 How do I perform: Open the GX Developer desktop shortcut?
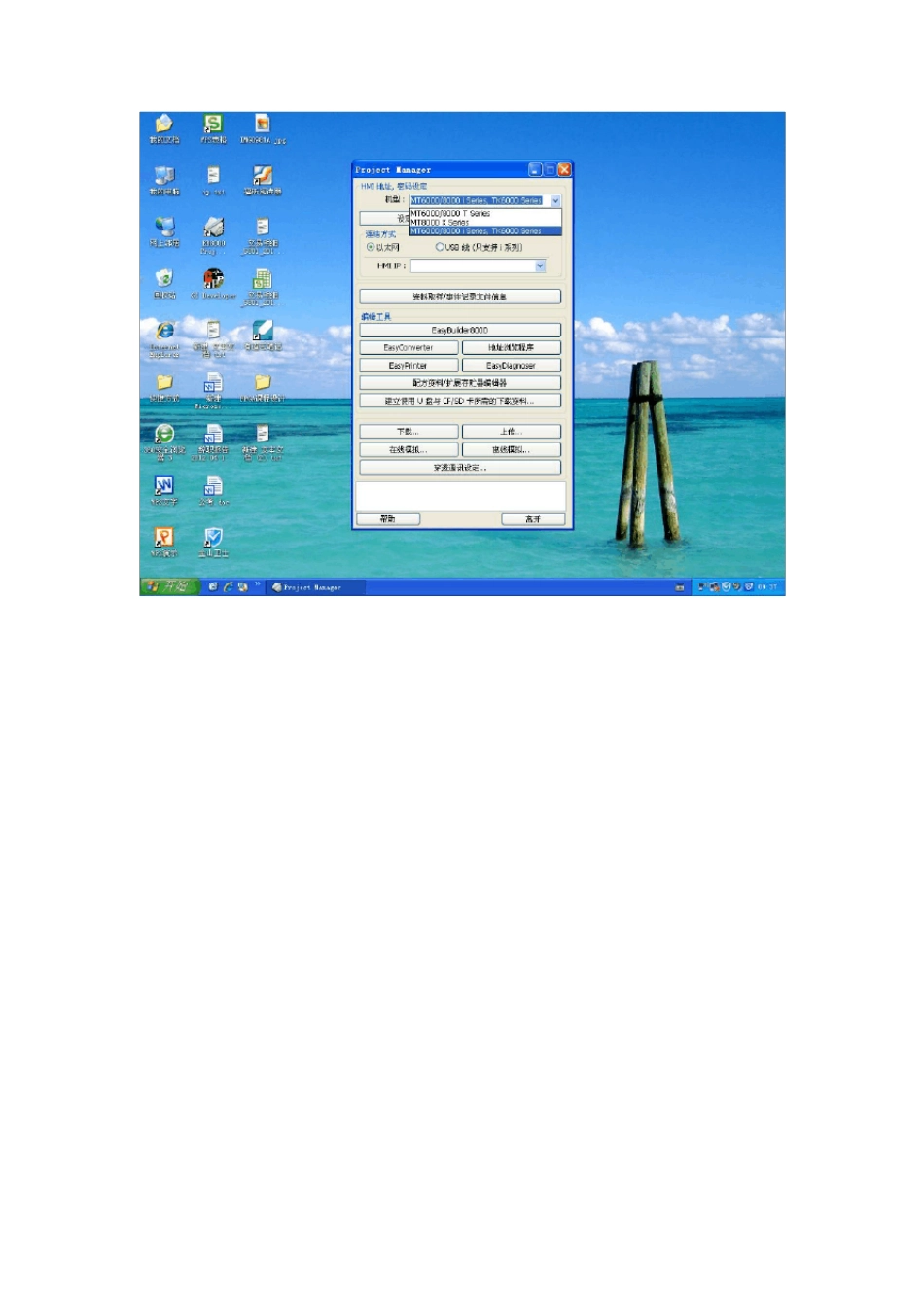click(213, 281)
